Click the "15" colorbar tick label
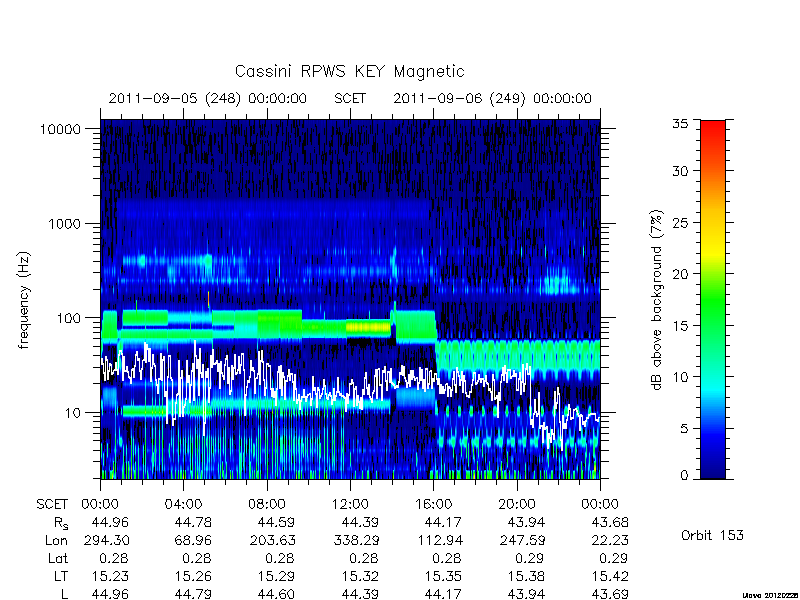Screen dimensions: 800x600 pyautogui.click(x=680, y=325)
